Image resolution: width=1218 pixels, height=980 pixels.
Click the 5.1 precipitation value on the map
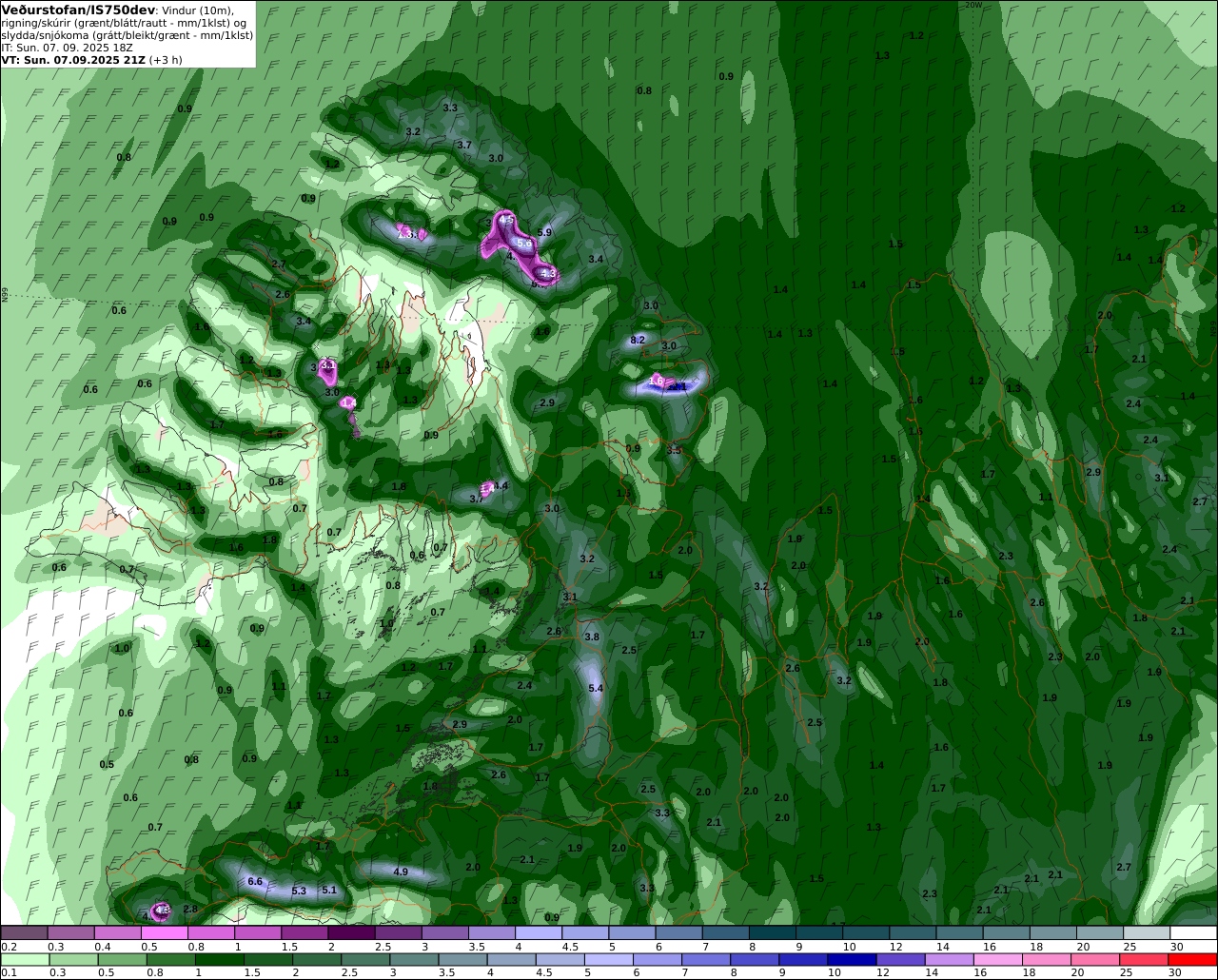pos(329,890)
